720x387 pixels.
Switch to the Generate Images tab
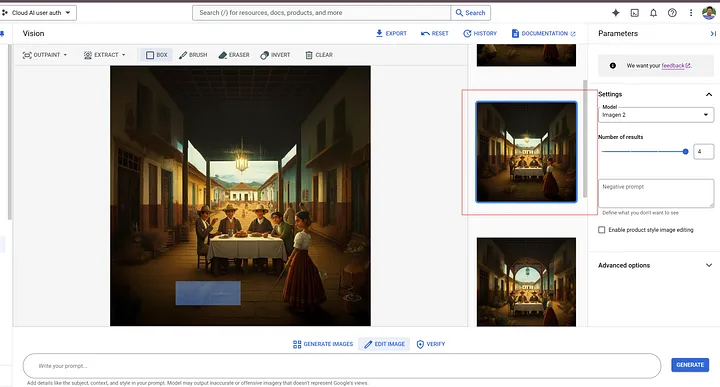coord(323,344)
